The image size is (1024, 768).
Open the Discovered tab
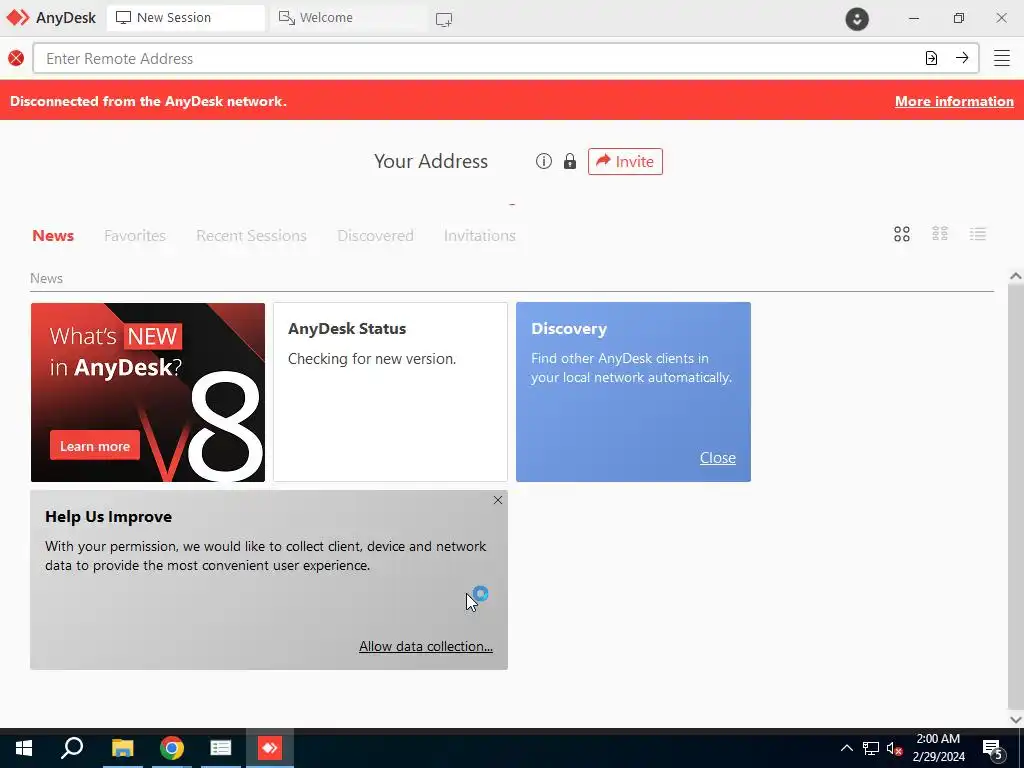click(x=376, y=235)
